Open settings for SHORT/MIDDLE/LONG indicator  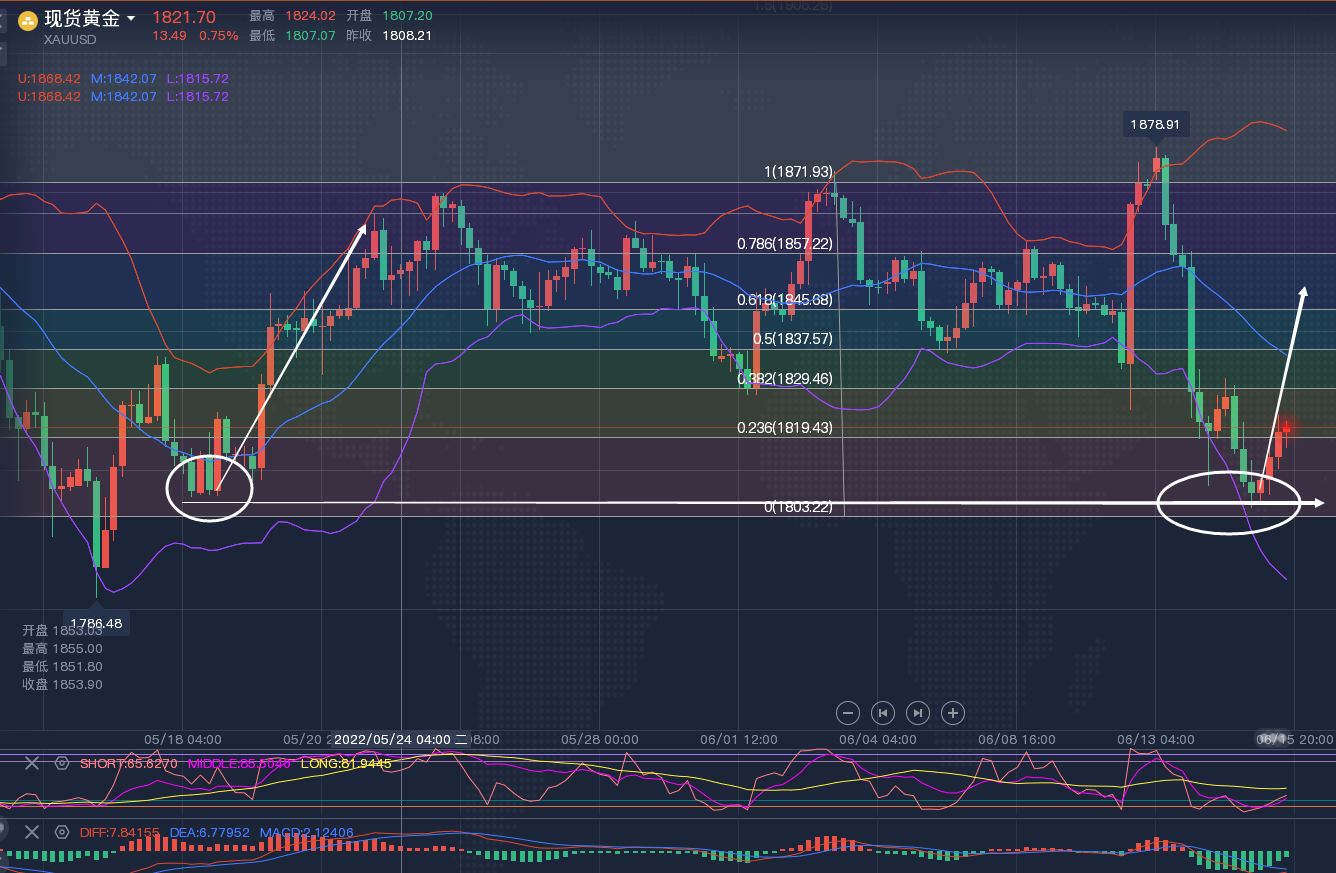(x=62, y=763)
